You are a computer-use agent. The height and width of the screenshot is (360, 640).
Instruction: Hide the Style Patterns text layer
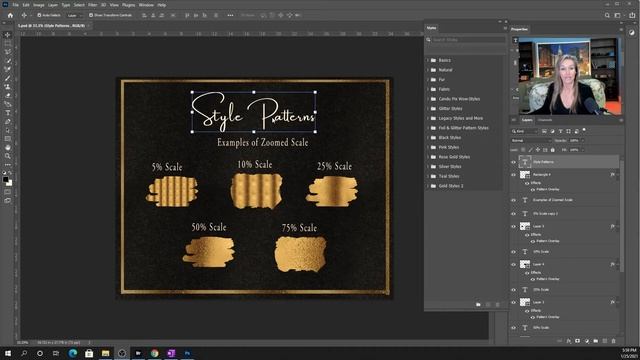click(x=513, y=162)
